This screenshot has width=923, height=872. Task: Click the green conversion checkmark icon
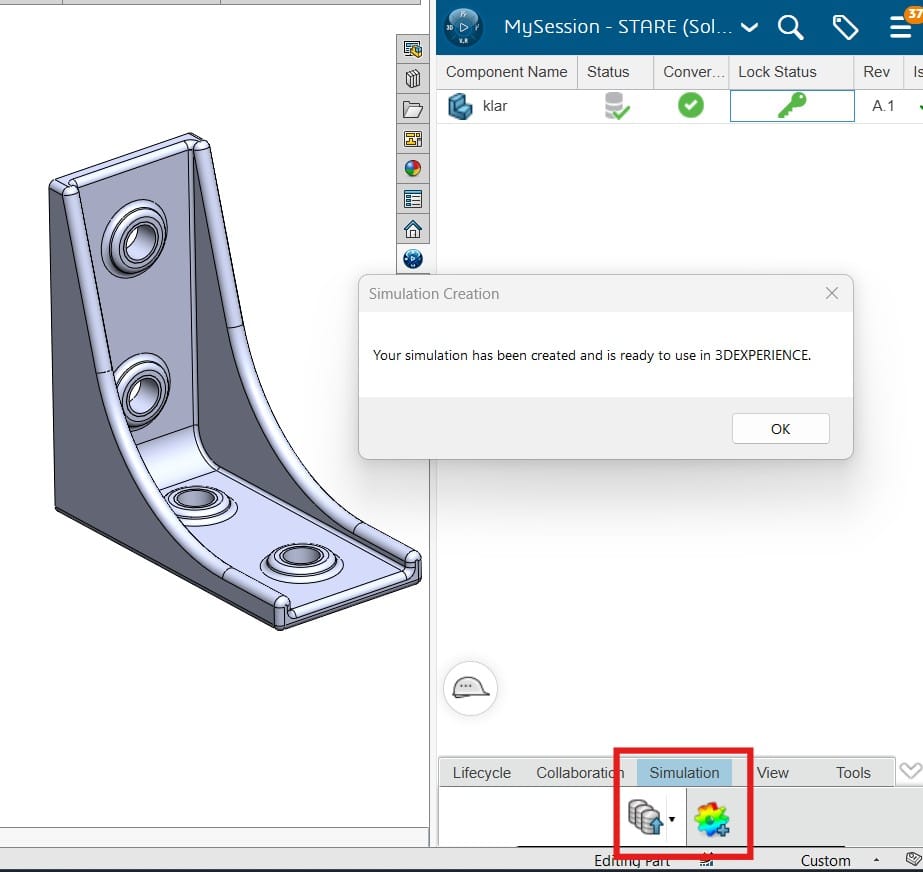pyautogui.click(x=690, y=105)
